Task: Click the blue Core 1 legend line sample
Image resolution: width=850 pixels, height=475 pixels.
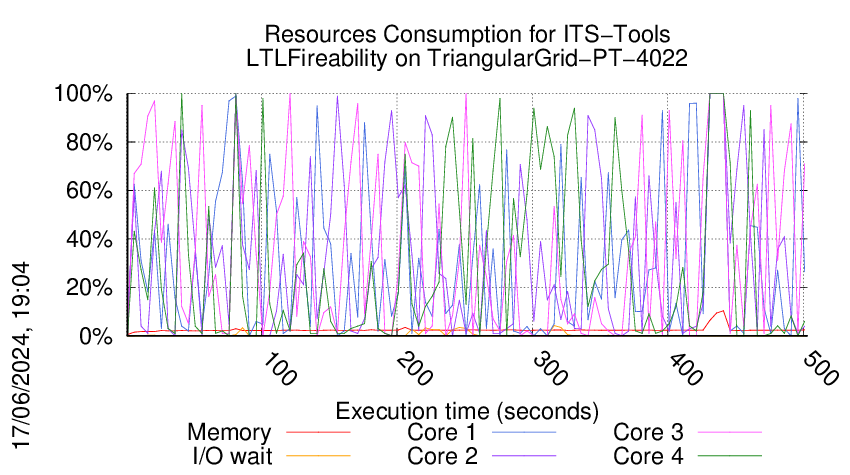Action: point(524,432)
